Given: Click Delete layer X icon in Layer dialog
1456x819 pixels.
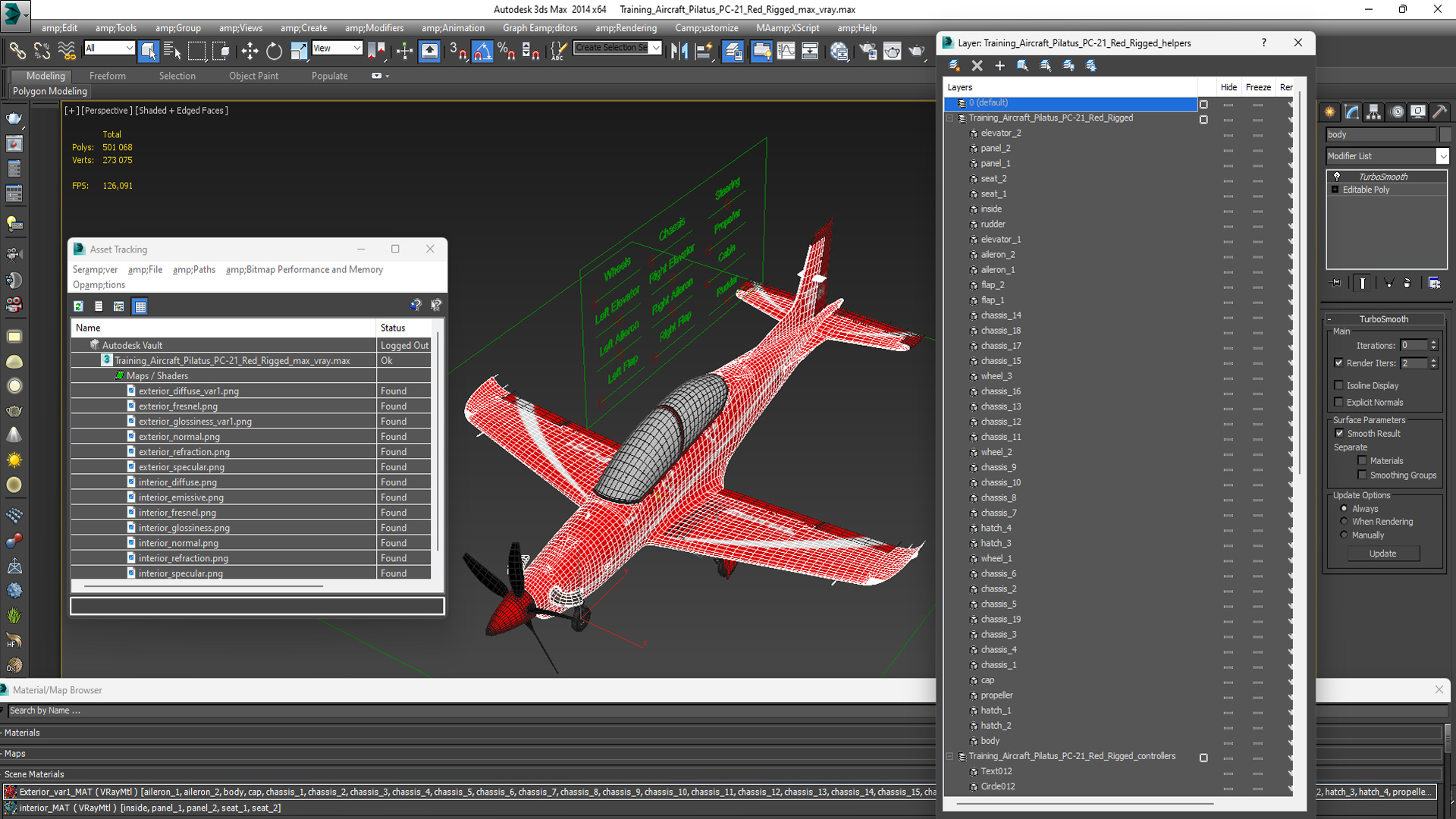Looking at the screenshot, I should click(977, 66).
